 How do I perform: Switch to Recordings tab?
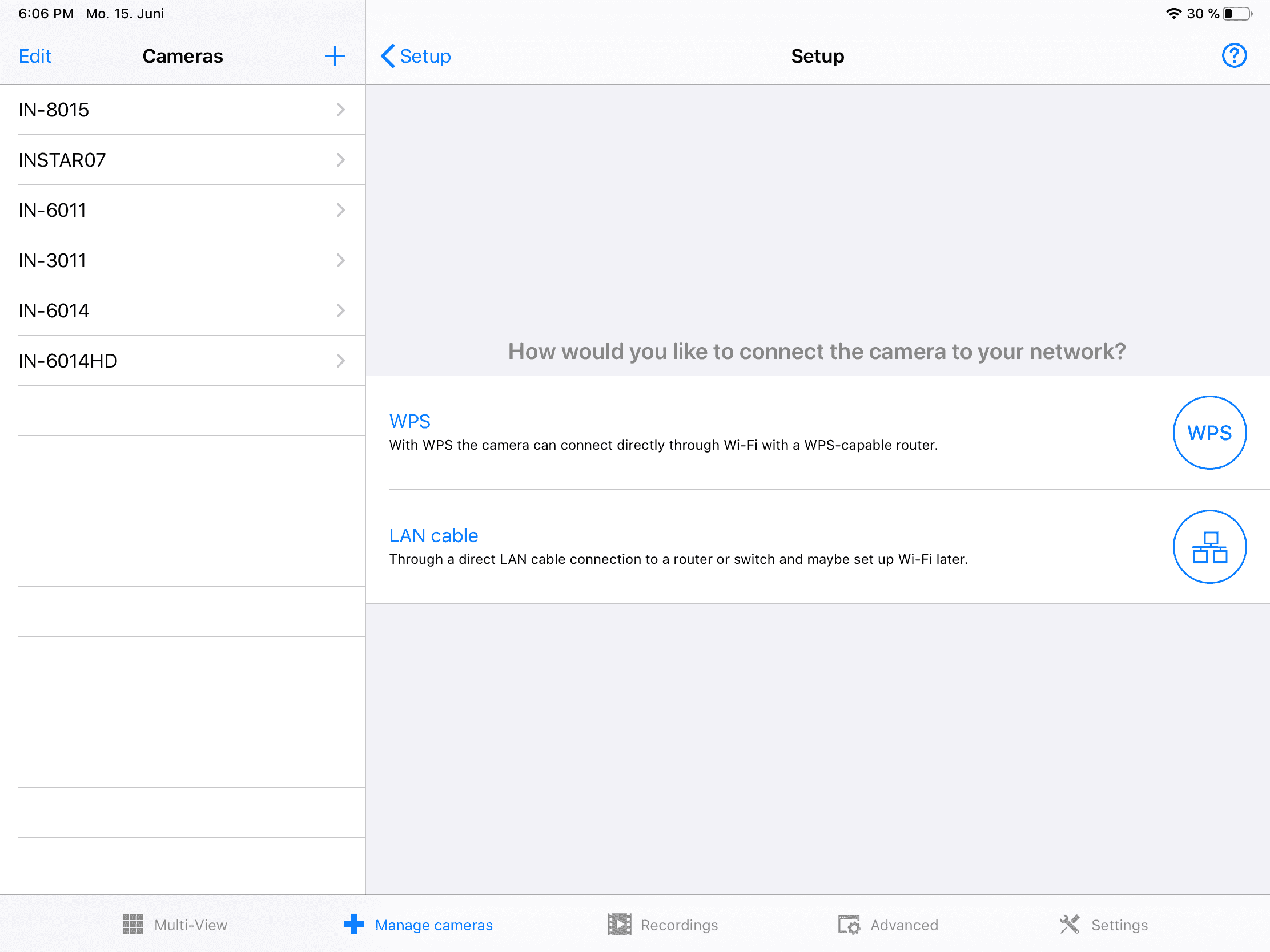678,925
